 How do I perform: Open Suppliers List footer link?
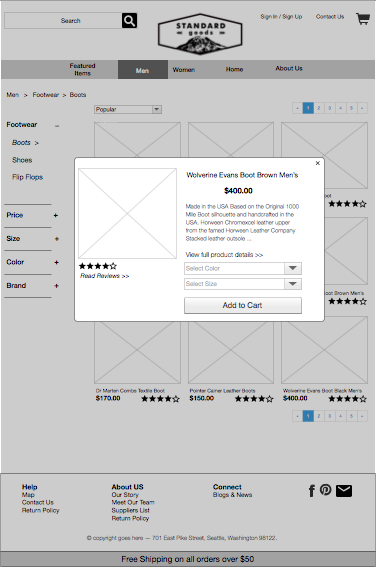[131, 510]
